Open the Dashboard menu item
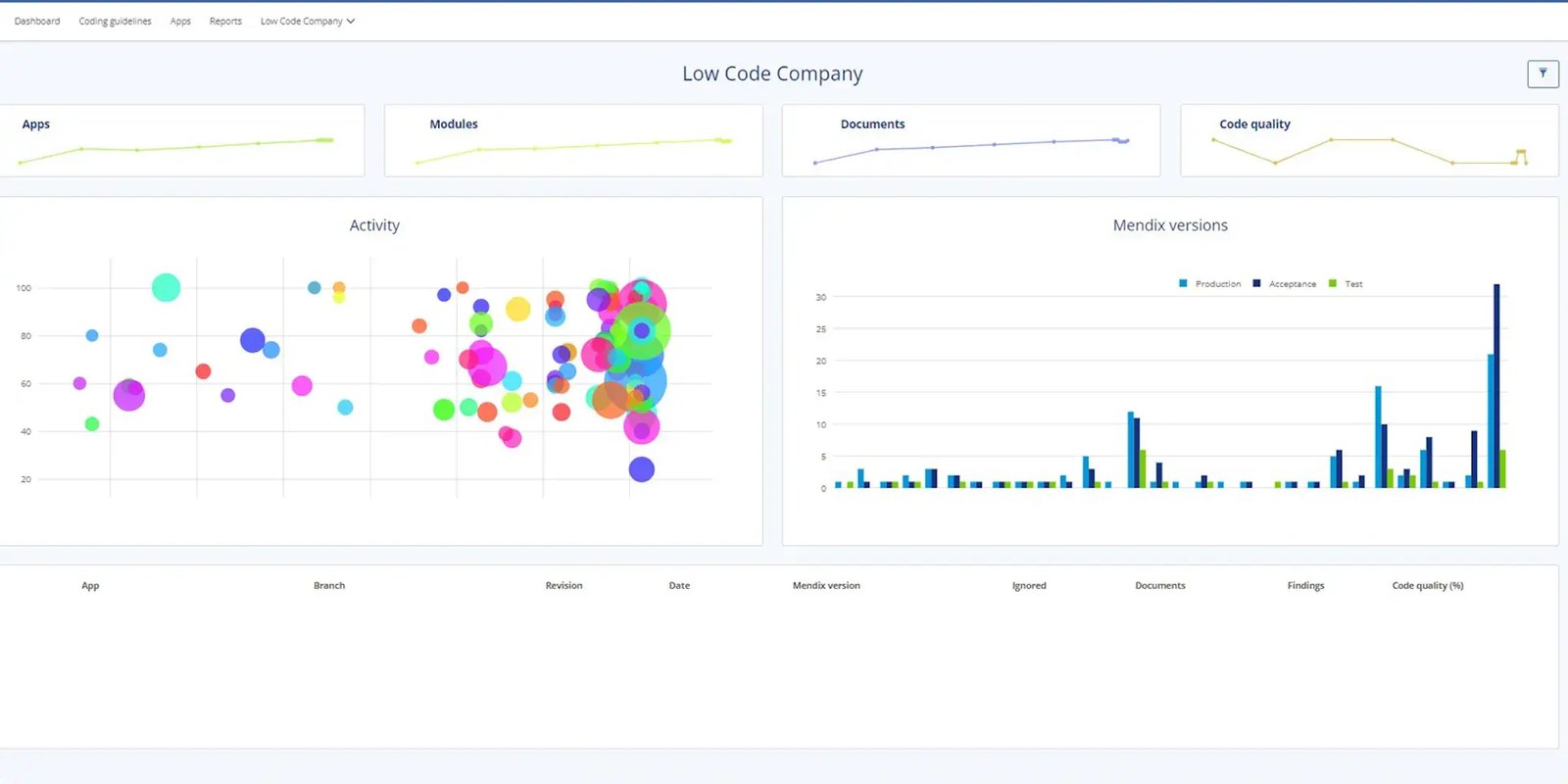 pyautogui.click(x=37, y=21)
